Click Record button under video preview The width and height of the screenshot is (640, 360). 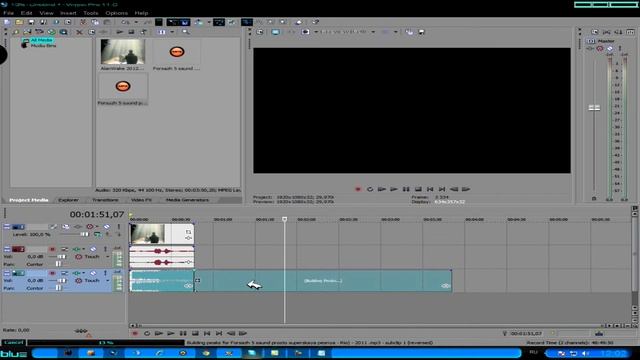(x=358, y=189)
